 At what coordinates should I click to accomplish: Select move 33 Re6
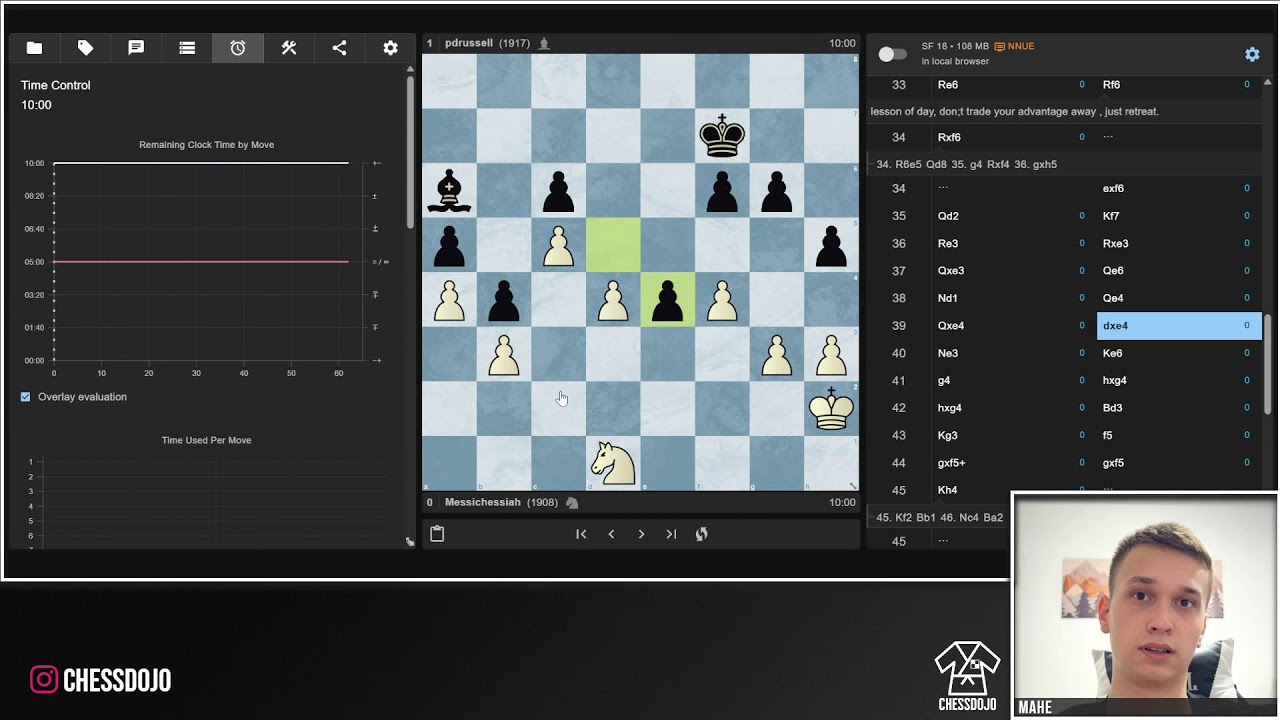click(1013, 85)
